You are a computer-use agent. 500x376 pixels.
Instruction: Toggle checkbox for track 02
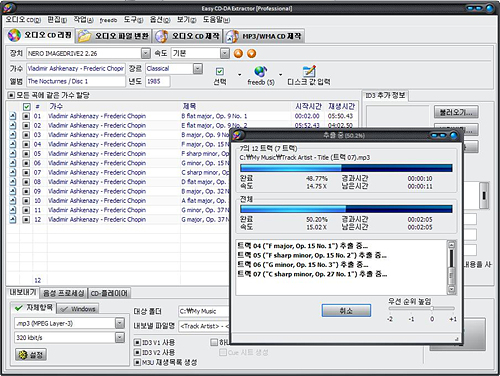[26, 126]
